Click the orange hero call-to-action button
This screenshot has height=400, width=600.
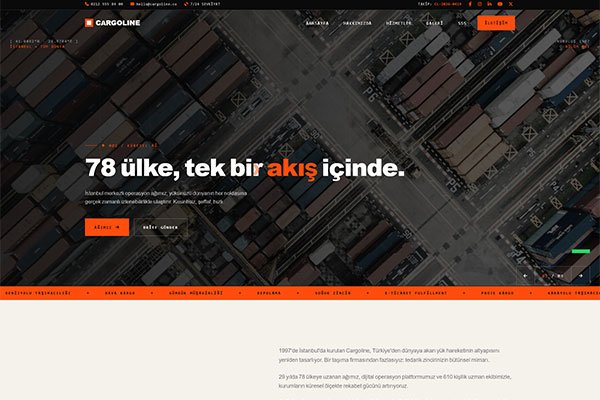pos(107,227)
